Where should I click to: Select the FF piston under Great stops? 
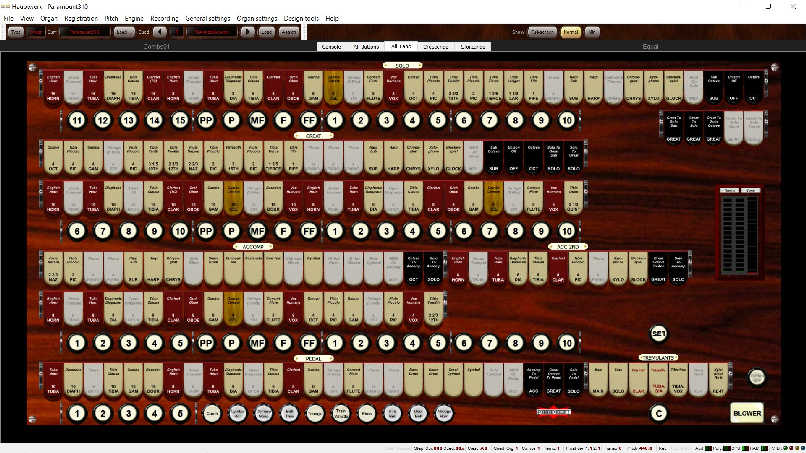[x=309, y=231]
